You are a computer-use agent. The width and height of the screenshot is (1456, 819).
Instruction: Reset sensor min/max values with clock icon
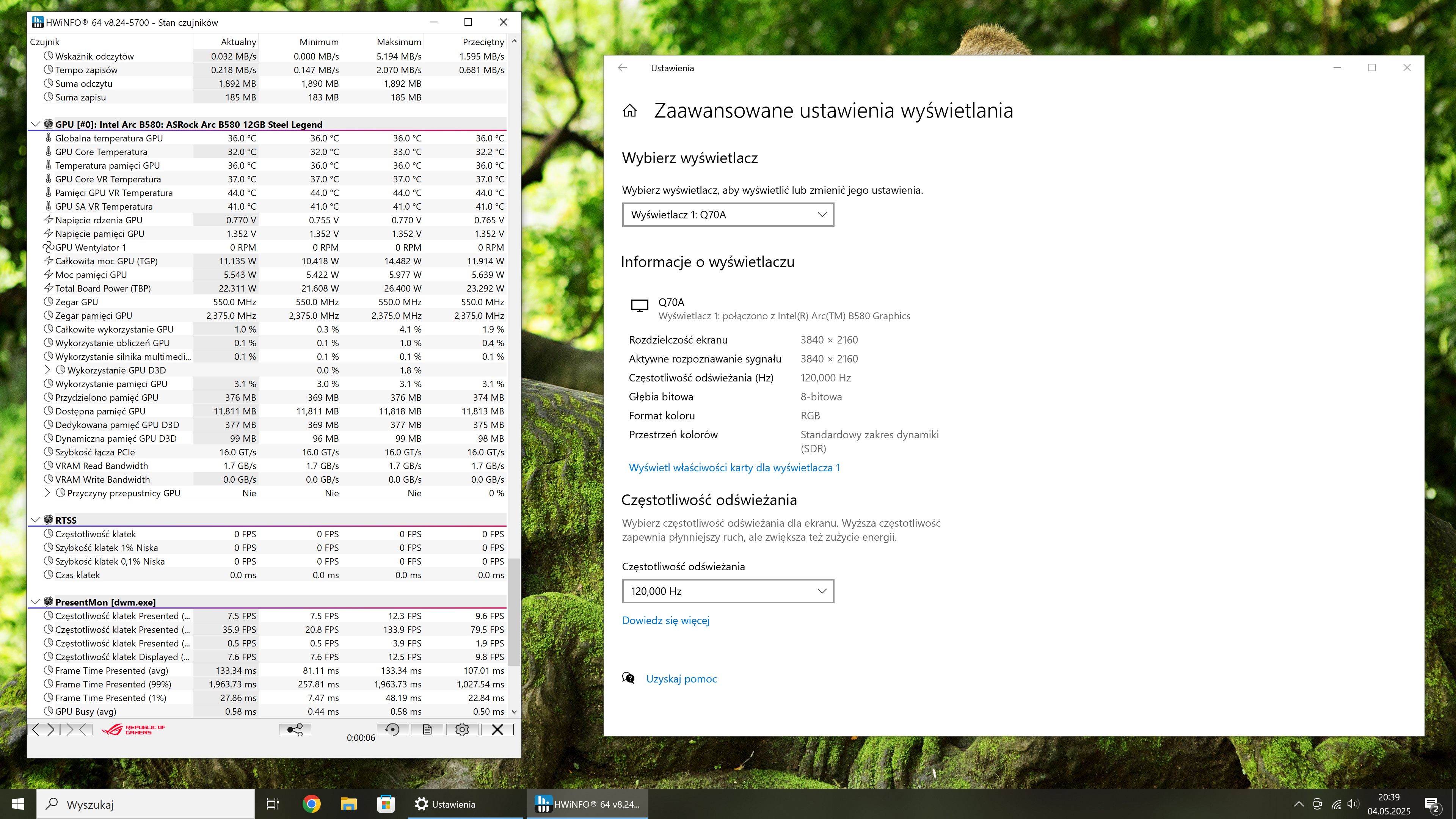392,730
